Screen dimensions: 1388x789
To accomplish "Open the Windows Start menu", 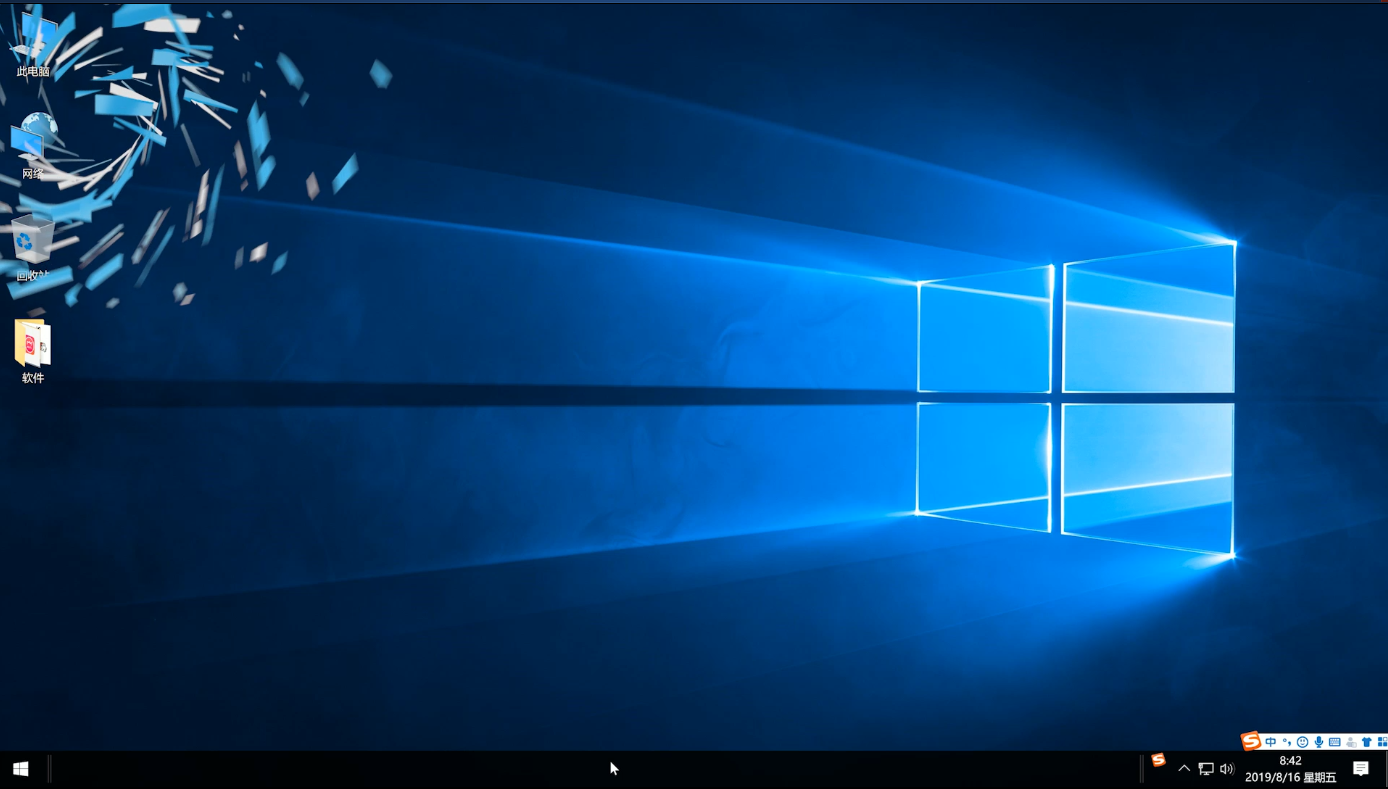I will (21, 769).
